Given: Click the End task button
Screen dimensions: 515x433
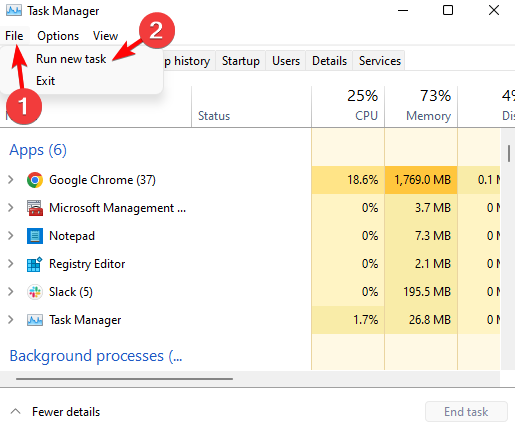Looking at the screenshot, I should (466, 412).
